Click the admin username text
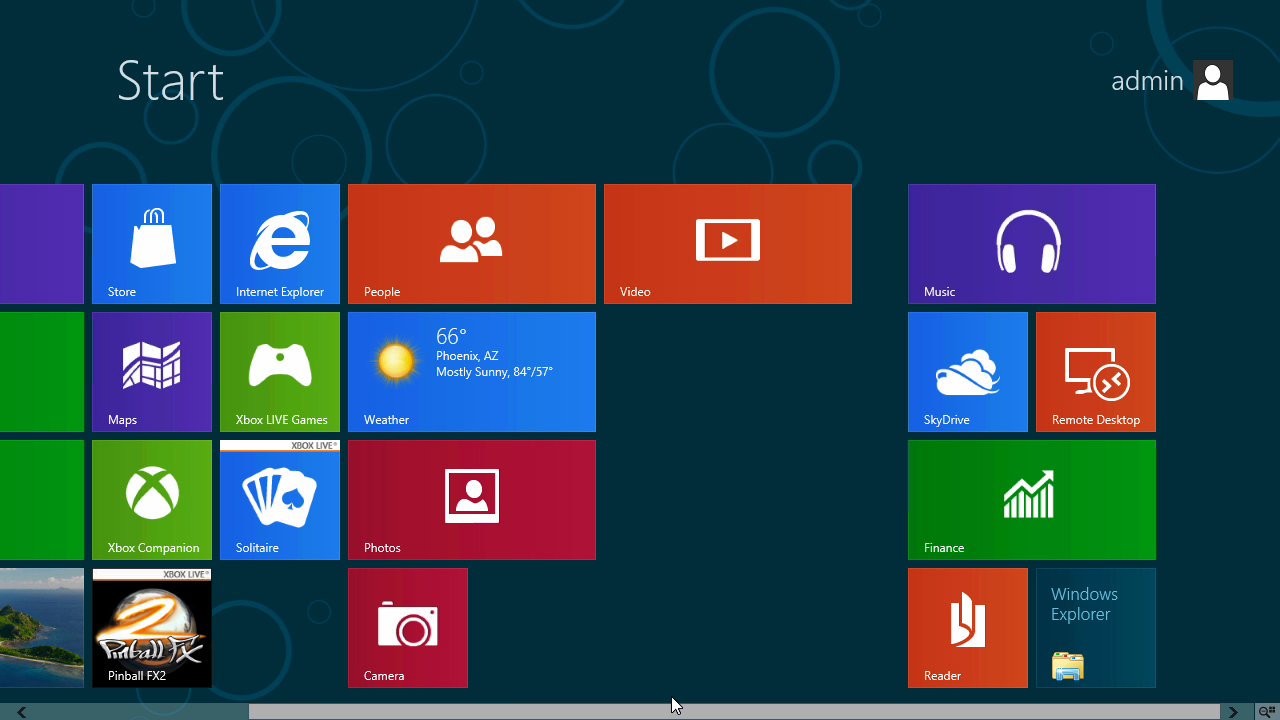1280x720 pixels. (1147, 81)
